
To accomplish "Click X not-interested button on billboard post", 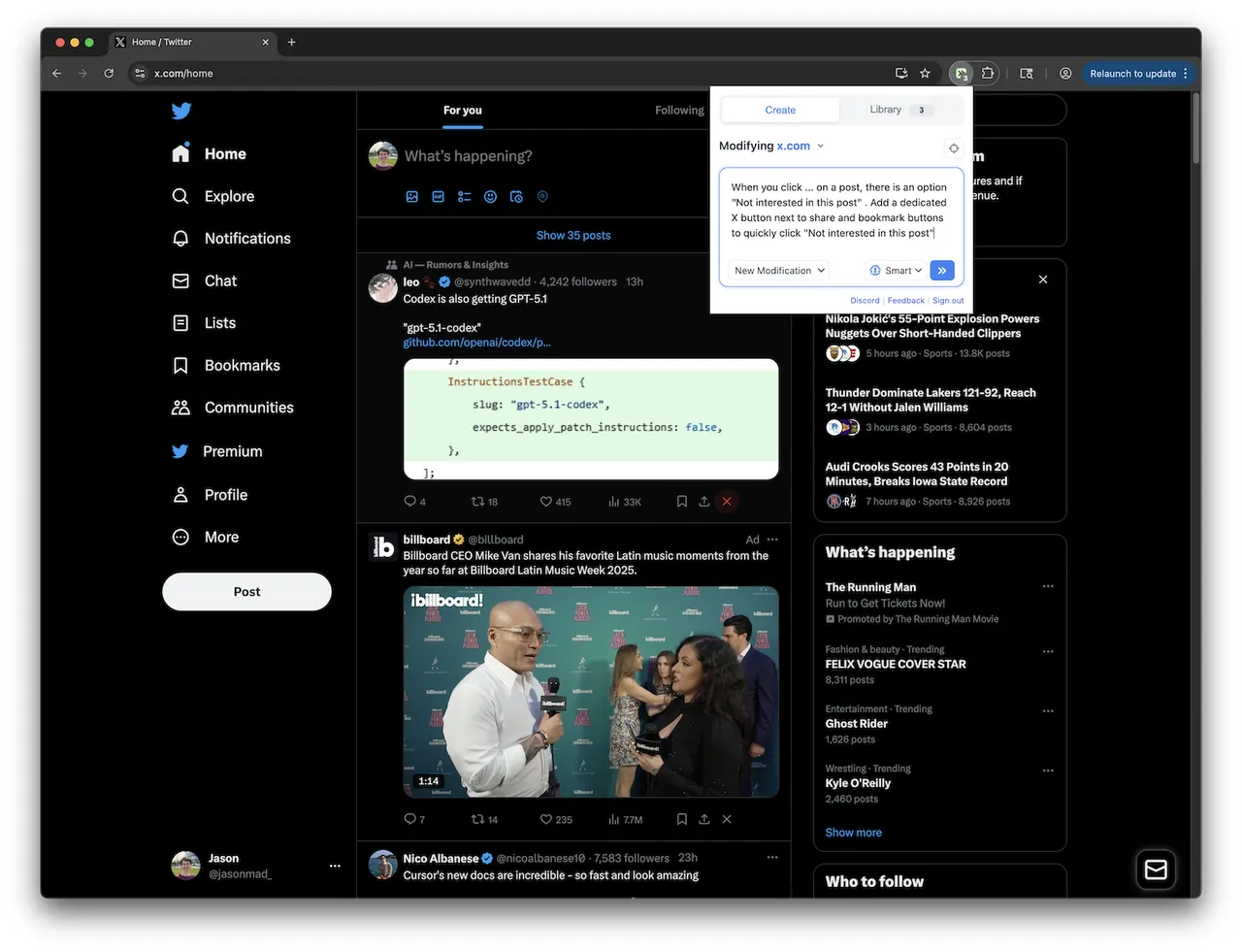I will coord(727,820).
